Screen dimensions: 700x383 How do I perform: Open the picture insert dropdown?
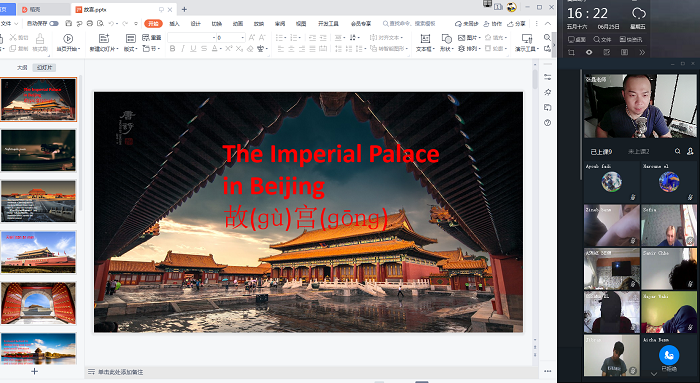pos(469,37)
